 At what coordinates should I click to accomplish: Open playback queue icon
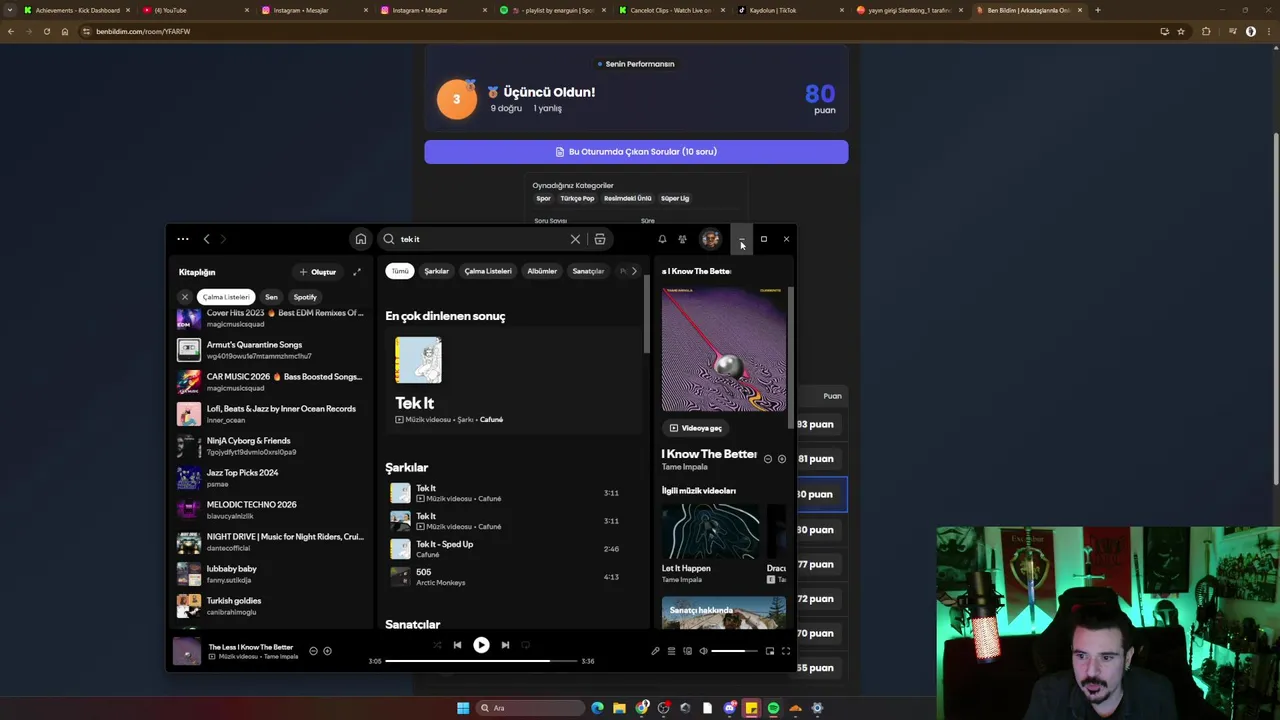click(x=671, y=651)
